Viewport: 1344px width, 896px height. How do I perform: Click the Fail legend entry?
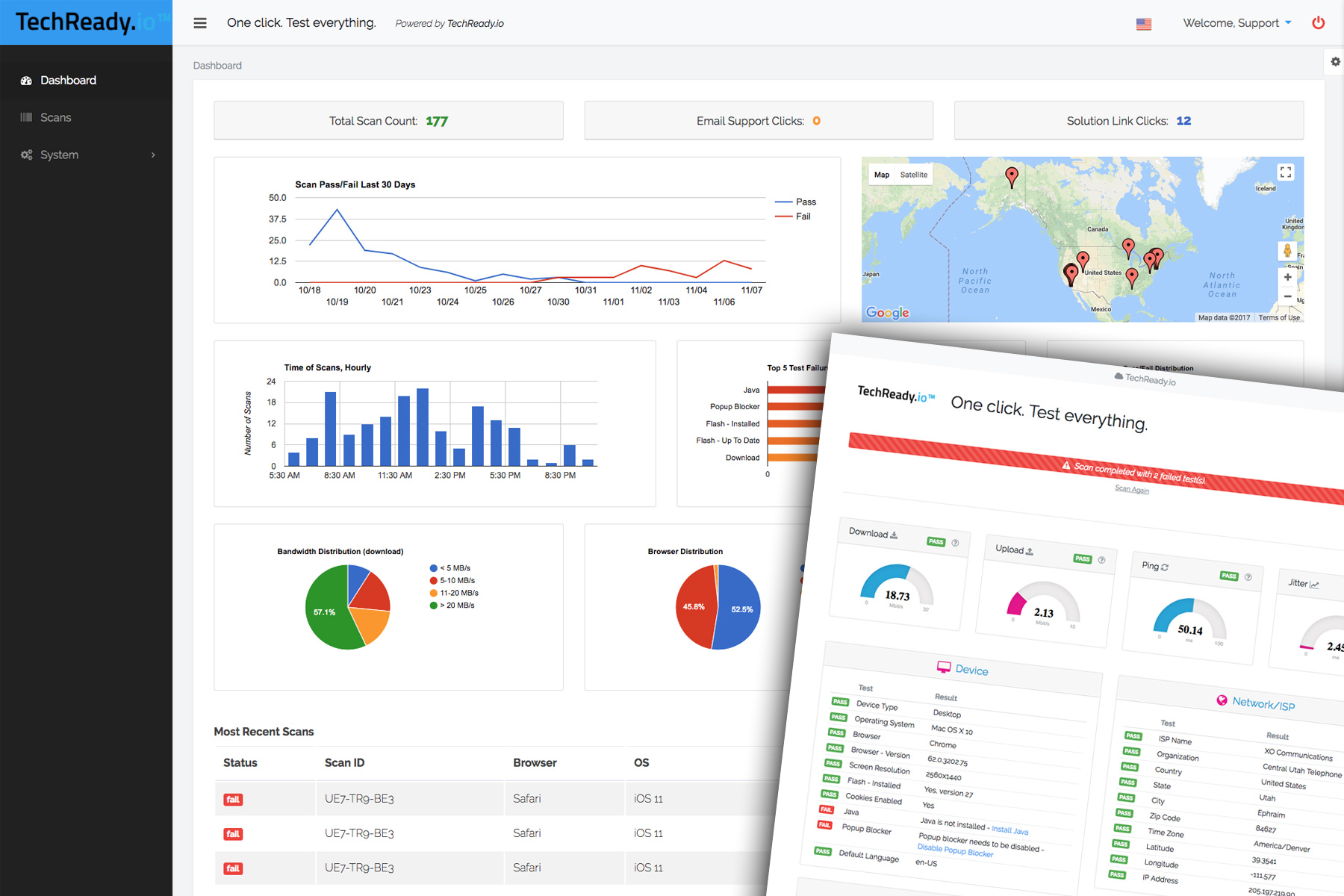[793, 217]
